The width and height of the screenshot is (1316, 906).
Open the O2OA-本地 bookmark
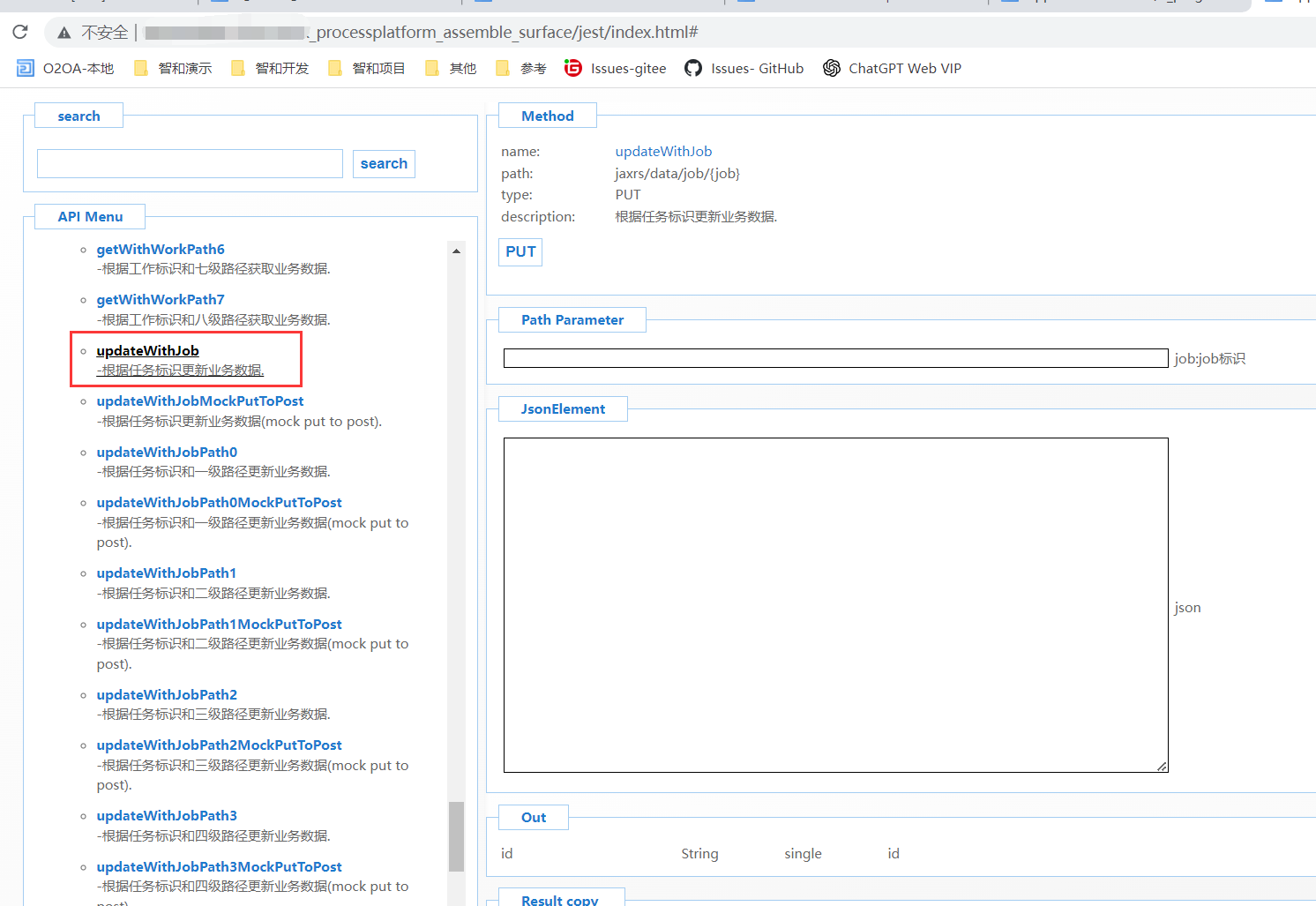[x=67, y=69]
